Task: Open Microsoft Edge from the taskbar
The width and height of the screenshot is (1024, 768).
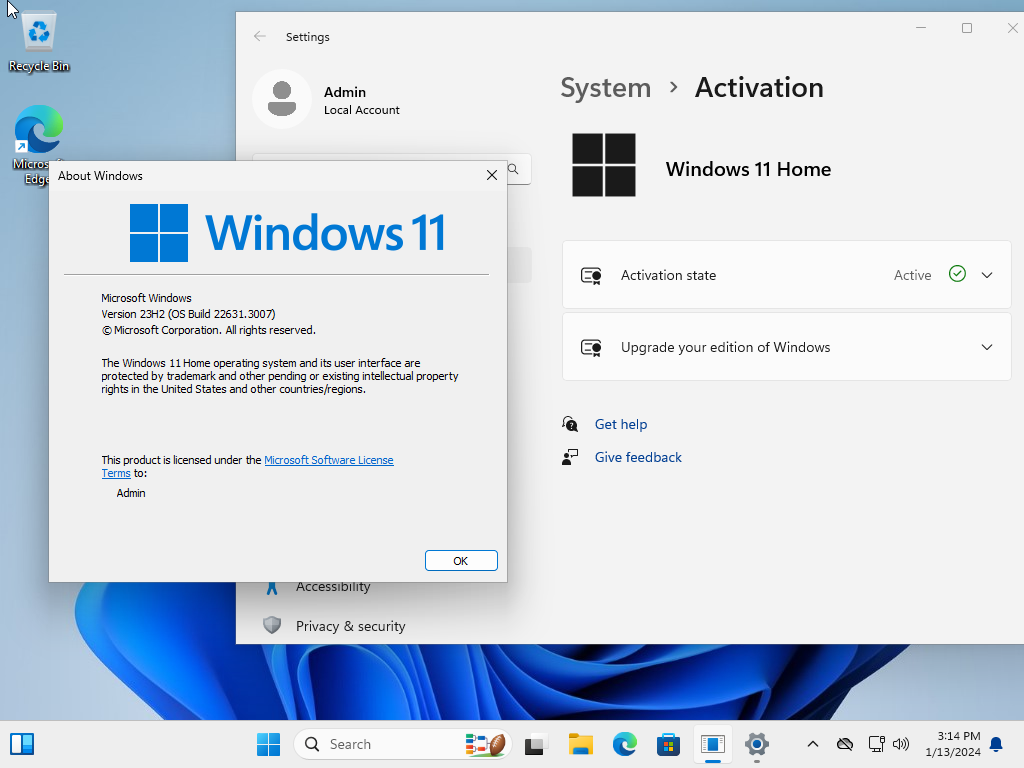Action: [625, 744]
